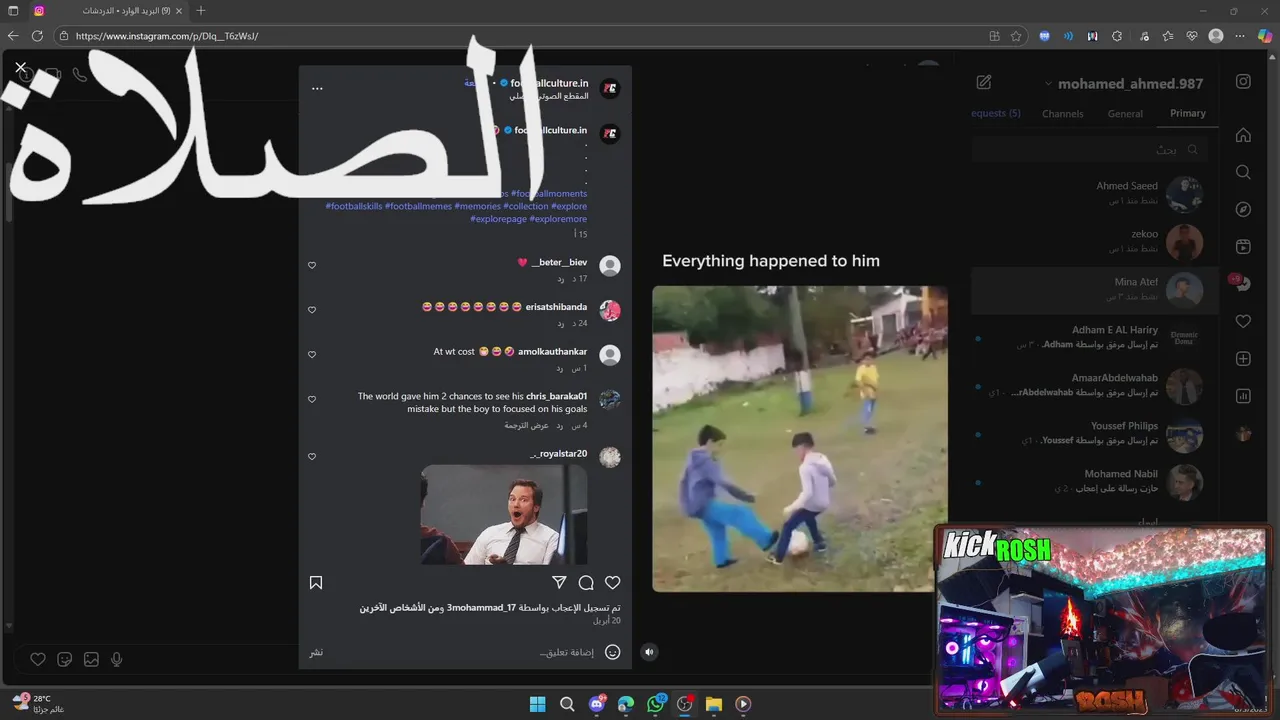
Task: Like the post with heart icon
Action: (613, 582)
